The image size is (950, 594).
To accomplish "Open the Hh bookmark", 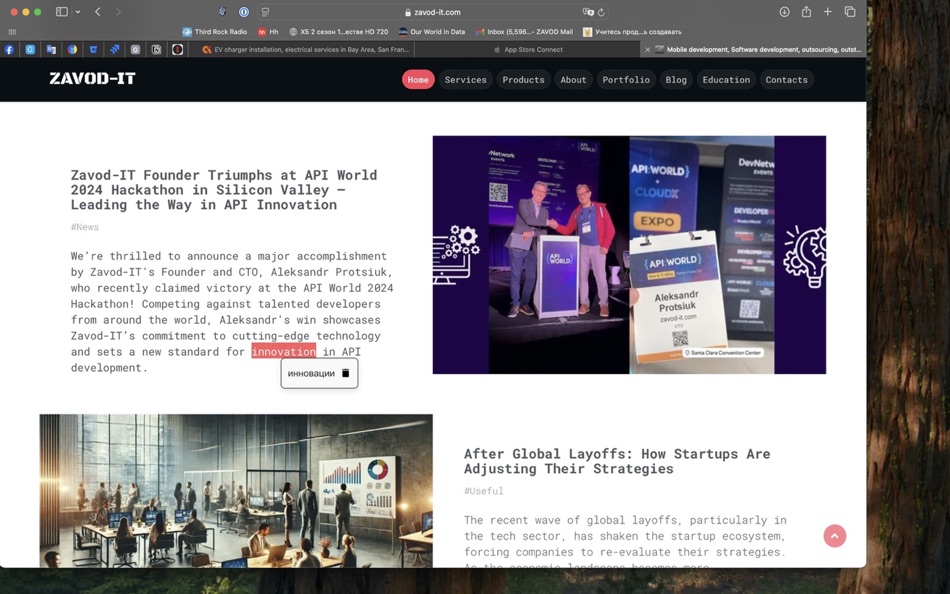I will (x=268, y=32).
